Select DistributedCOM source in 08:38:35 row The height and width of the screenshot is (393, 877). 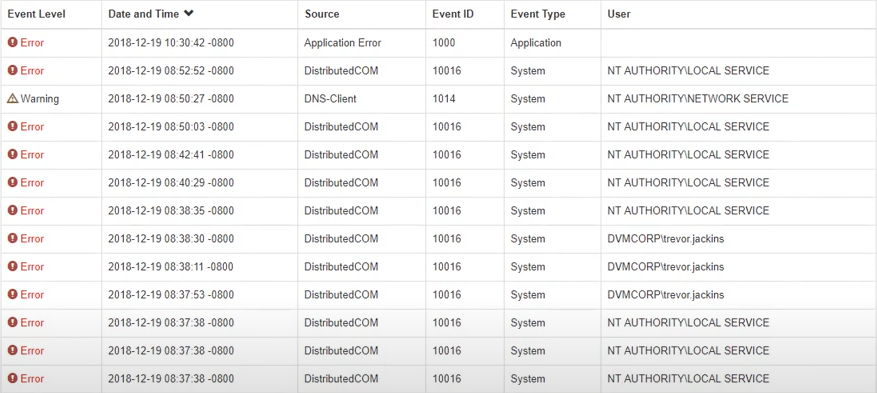pyautogui.click(x=341, y=211)
